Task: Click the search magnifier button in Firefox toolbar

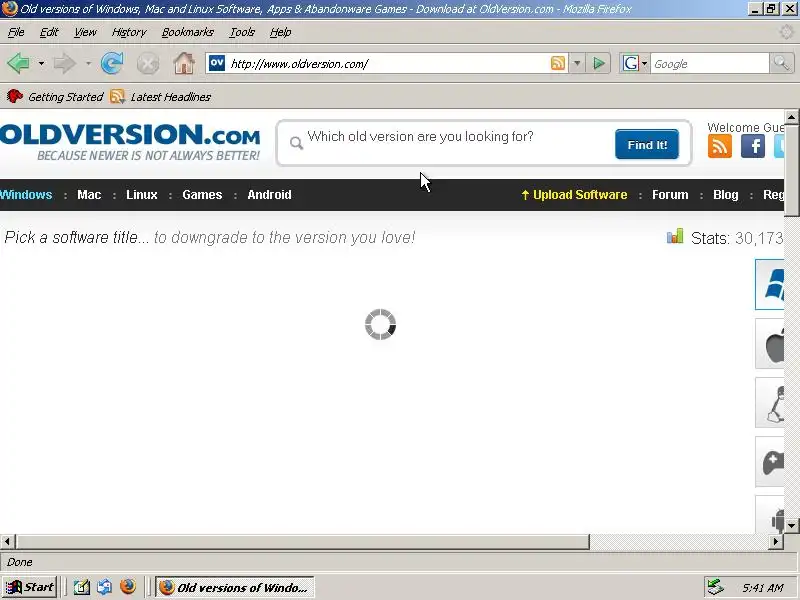Action: point(781,64)
